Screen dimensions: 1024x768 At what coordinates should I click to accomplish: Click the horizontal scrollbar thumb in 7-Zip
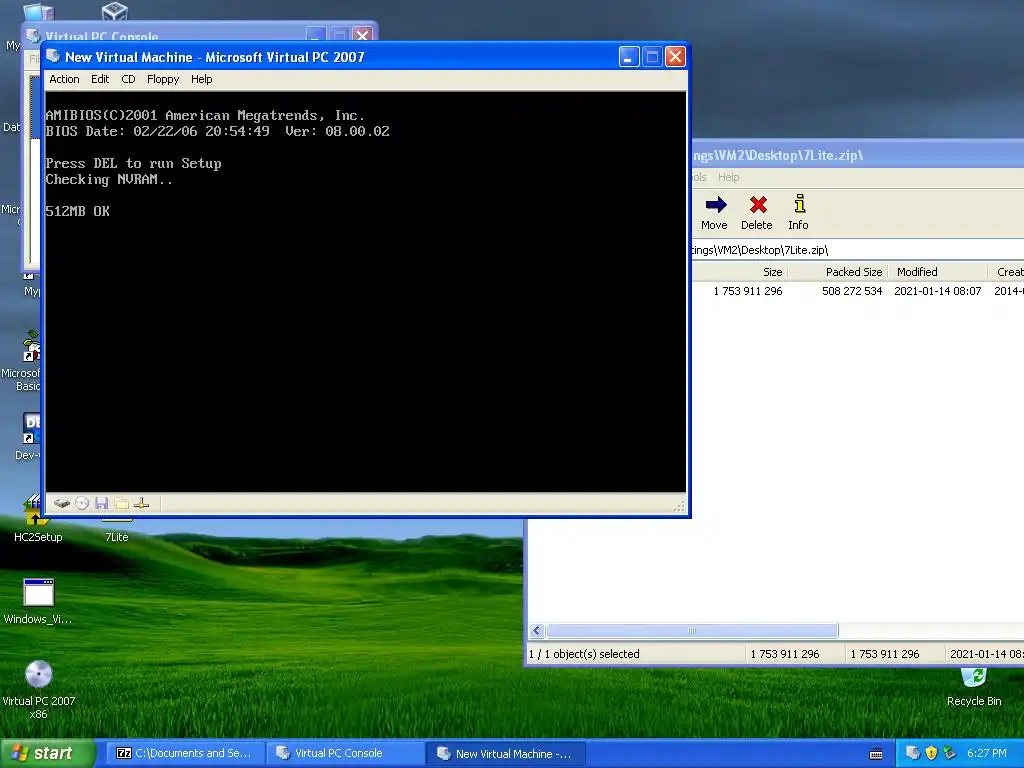pos(692,631)
